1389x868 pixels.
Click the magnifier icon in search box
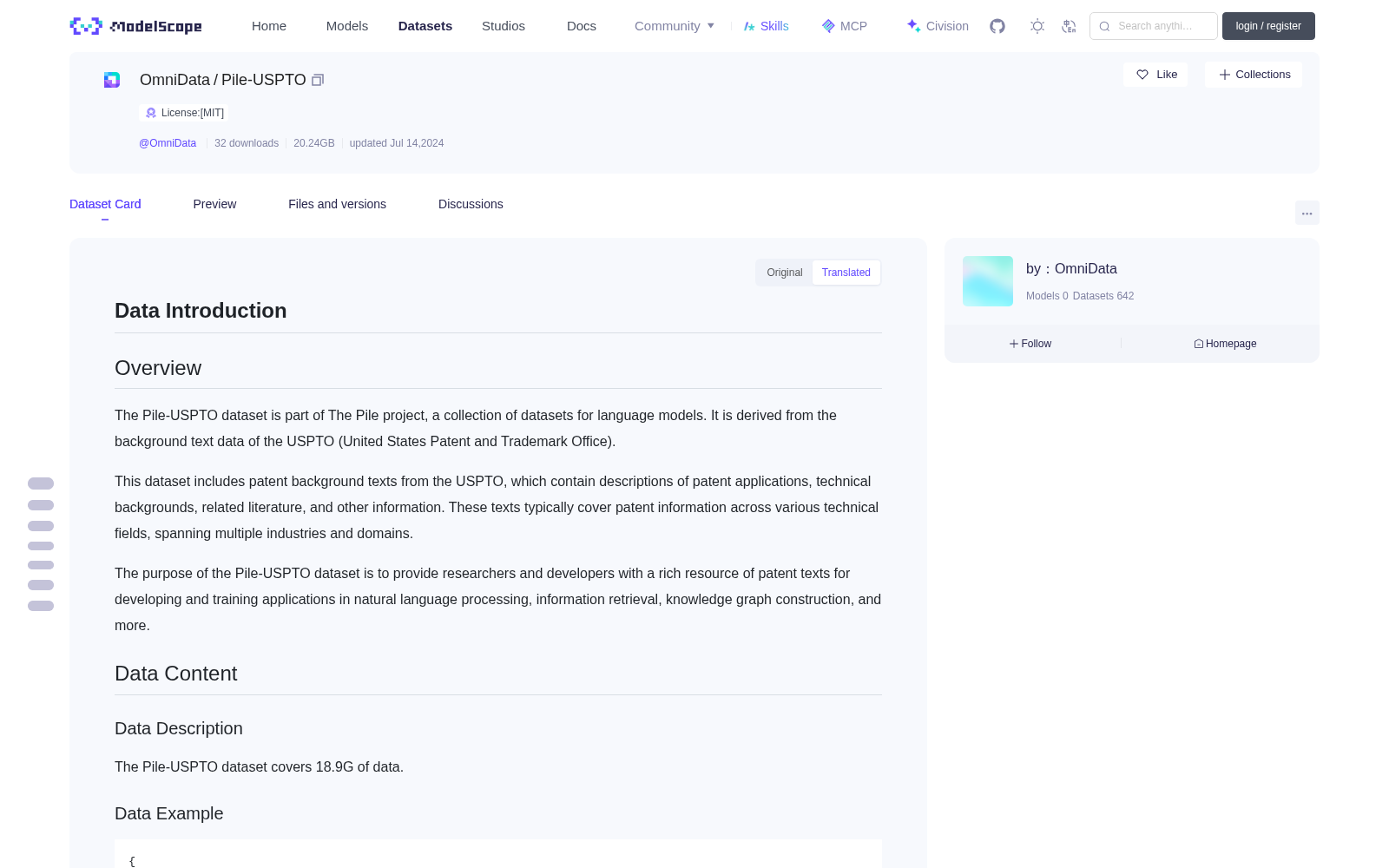pos(1104,26)
